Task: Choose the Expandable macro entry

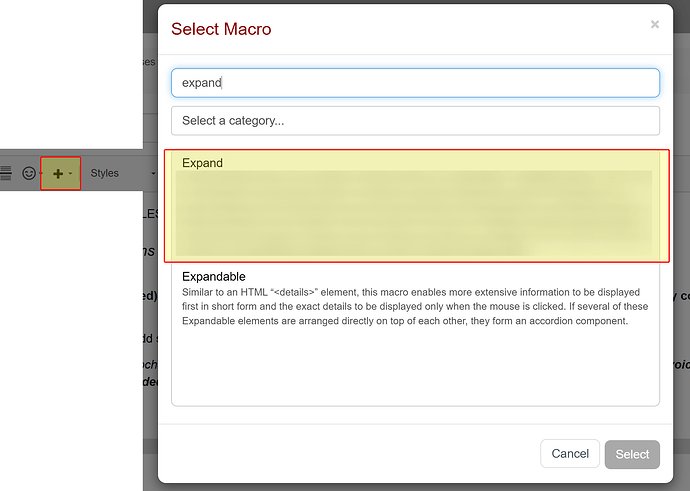Action: pos(415,298)
